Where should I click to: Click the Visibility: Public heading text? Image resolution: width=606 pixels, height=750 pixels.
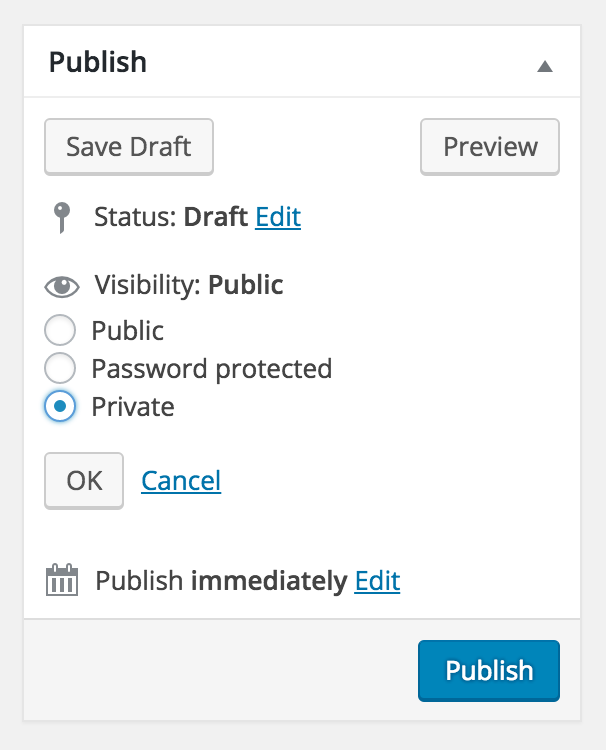(x=188, y=285)
